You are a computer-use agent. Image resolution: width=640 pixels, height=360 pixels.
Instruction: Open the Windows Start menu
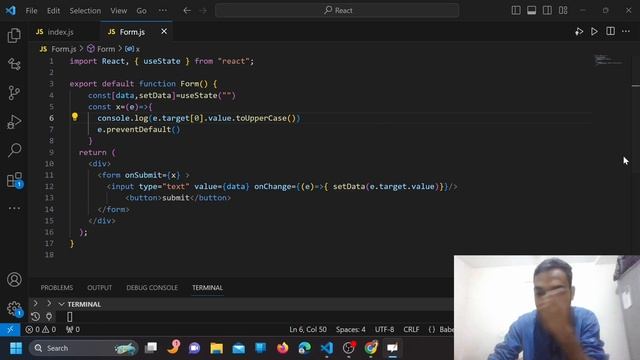click(16, 348)
